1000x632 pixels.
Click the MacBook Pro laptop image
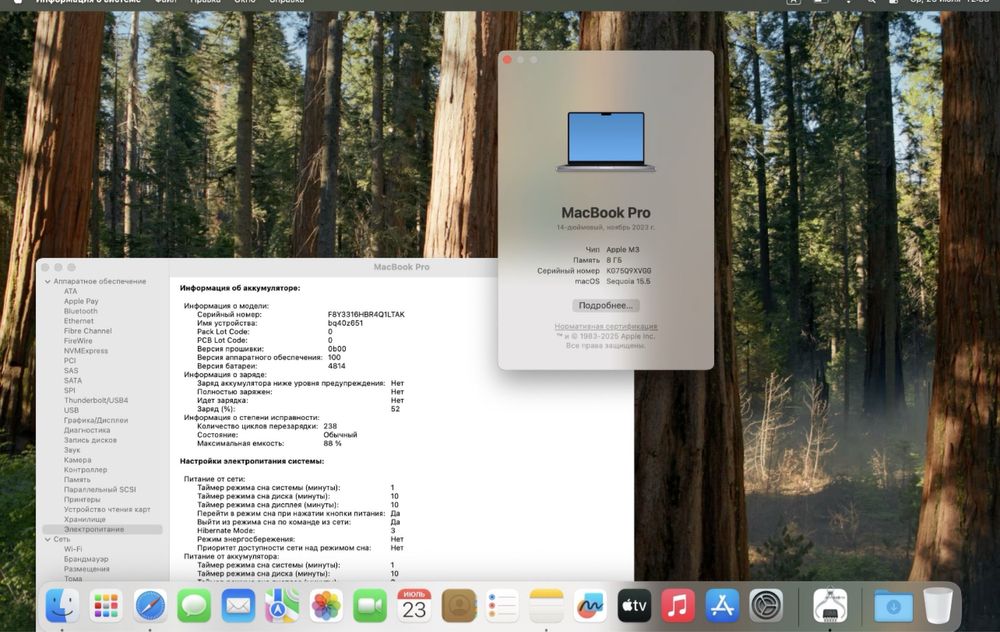click(x=606, y=142)
